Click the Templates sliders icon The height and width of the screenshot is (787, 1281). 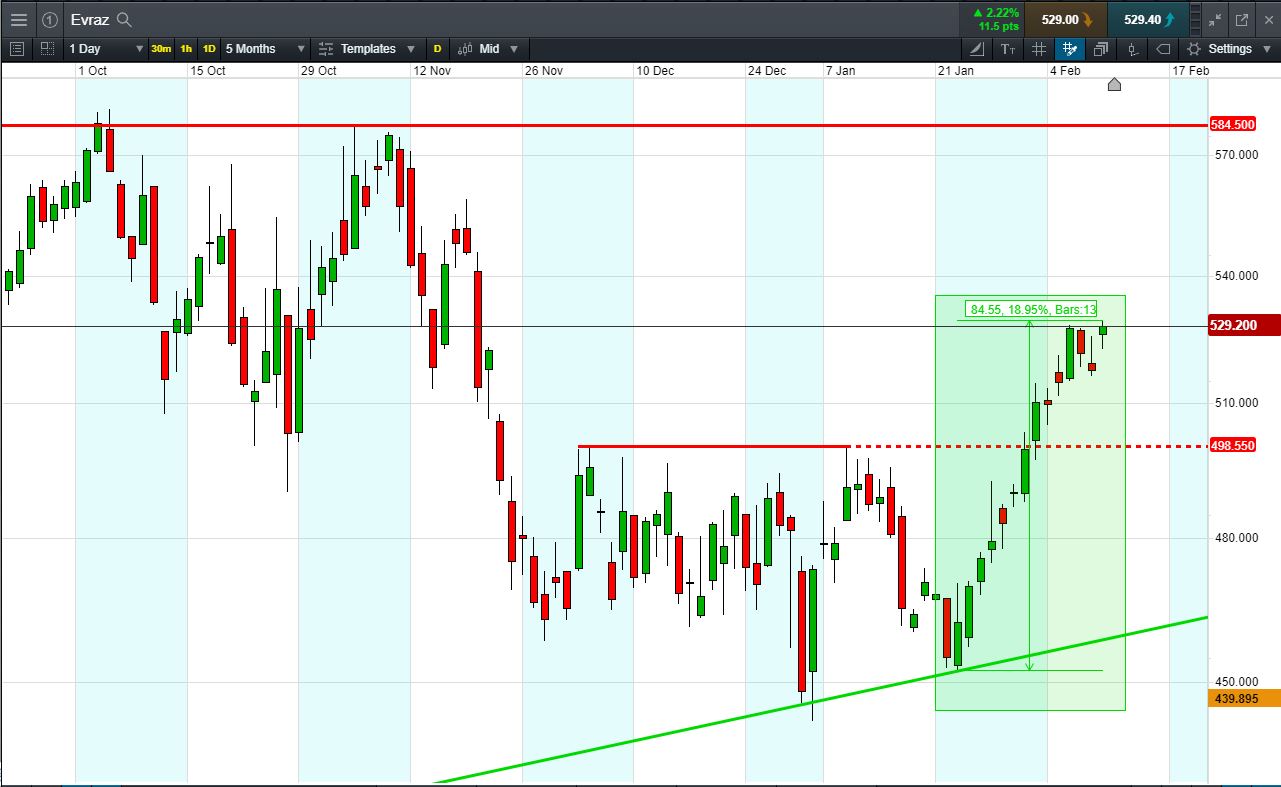pos(326,48)
